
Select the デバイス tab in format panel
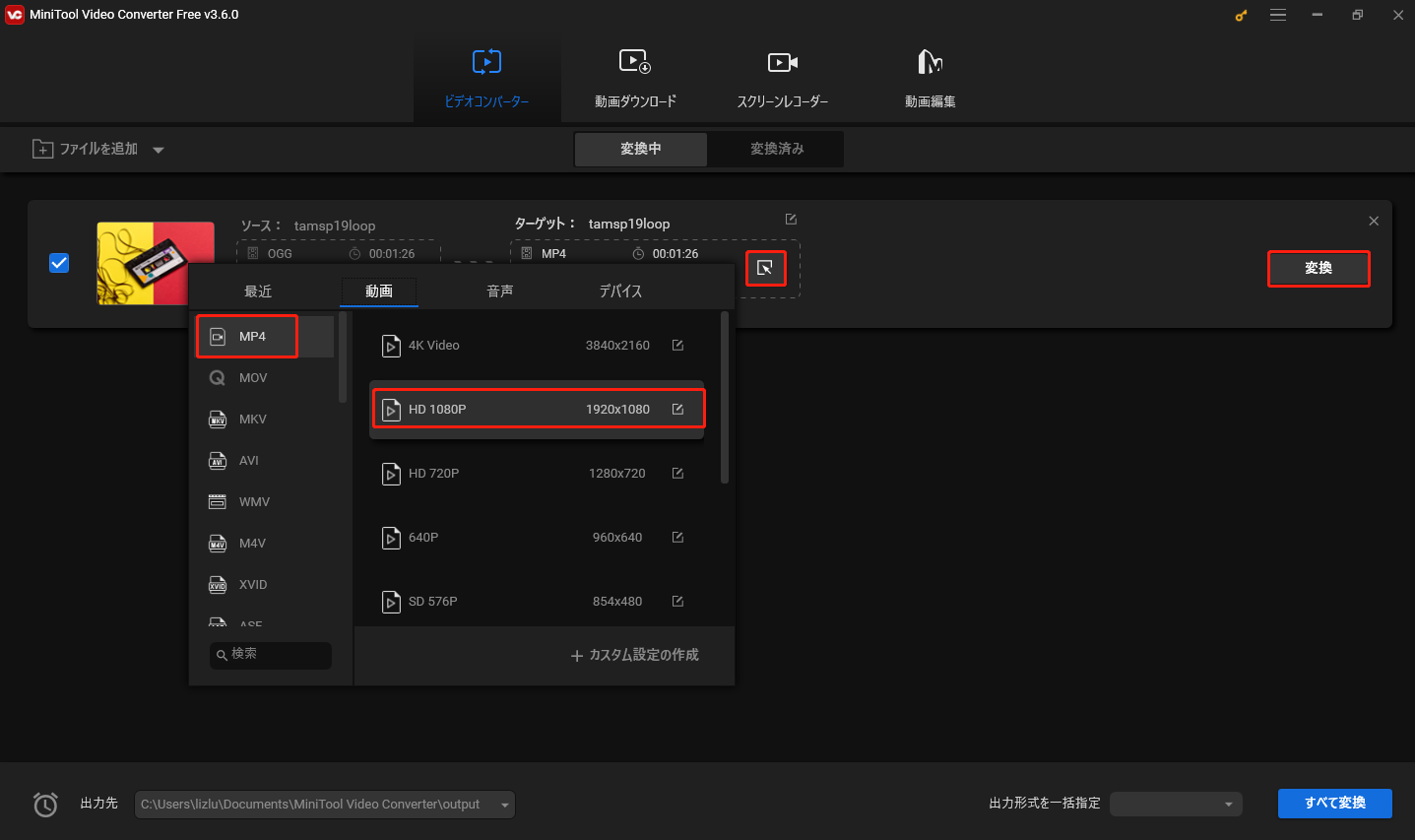click(x=620, y=291)
